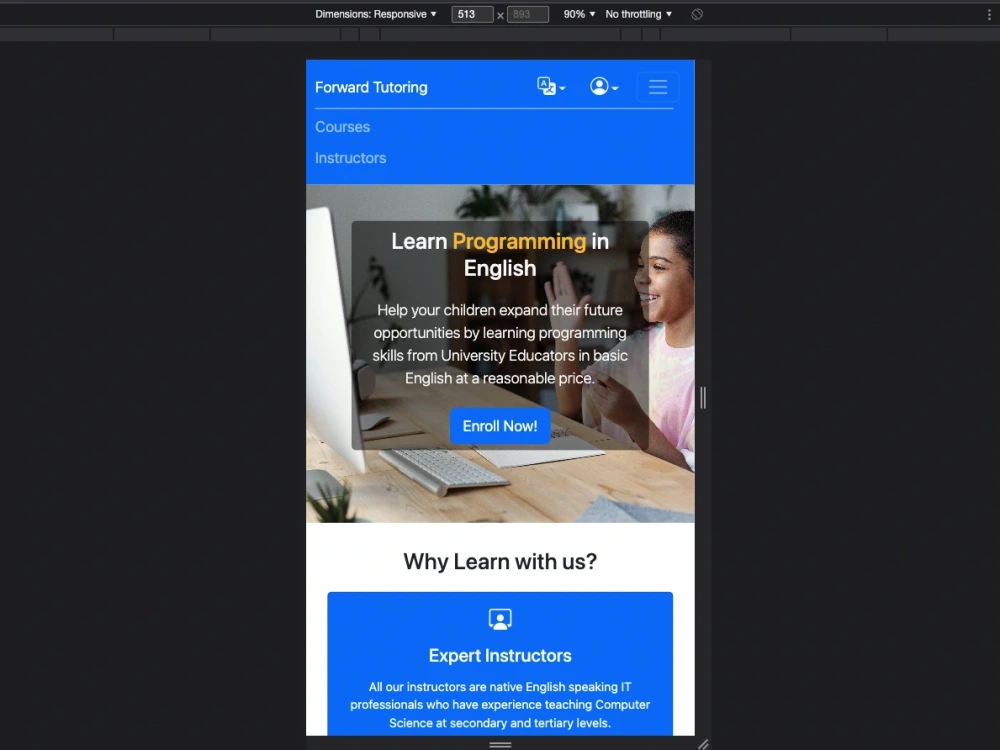Click the corner viewport resize handle

pos(703,744)
